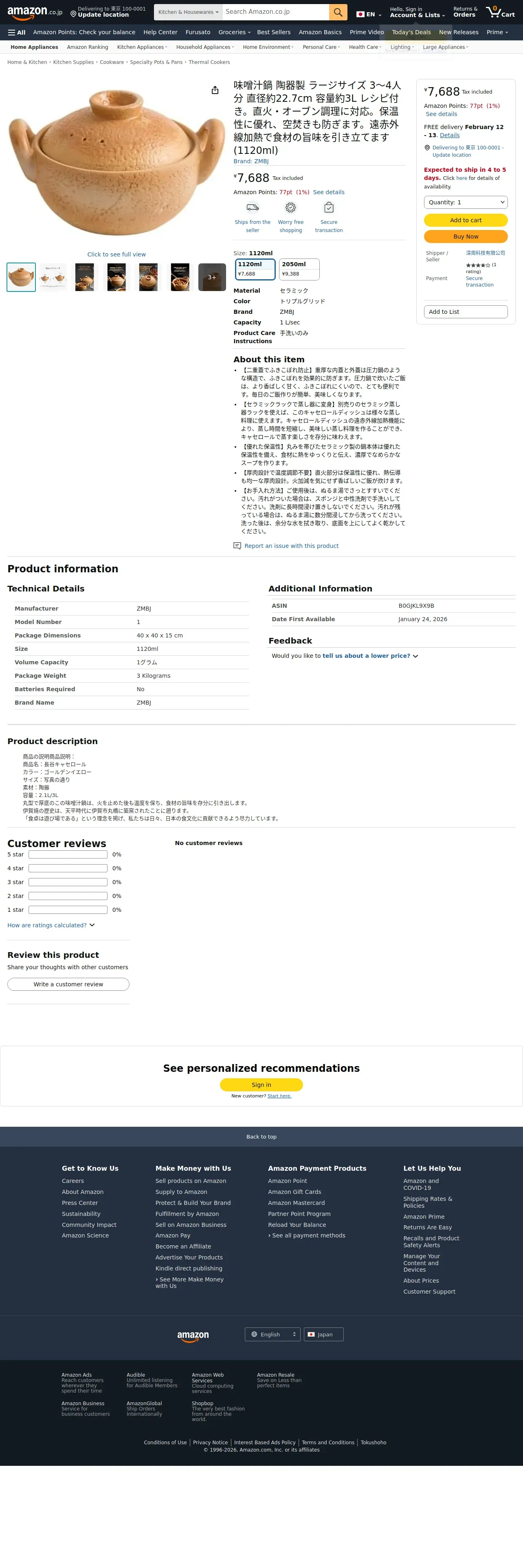This screenshot has height=1568, width=523.
Task: Click the 5 star rating bar
Action: (68, 854)
